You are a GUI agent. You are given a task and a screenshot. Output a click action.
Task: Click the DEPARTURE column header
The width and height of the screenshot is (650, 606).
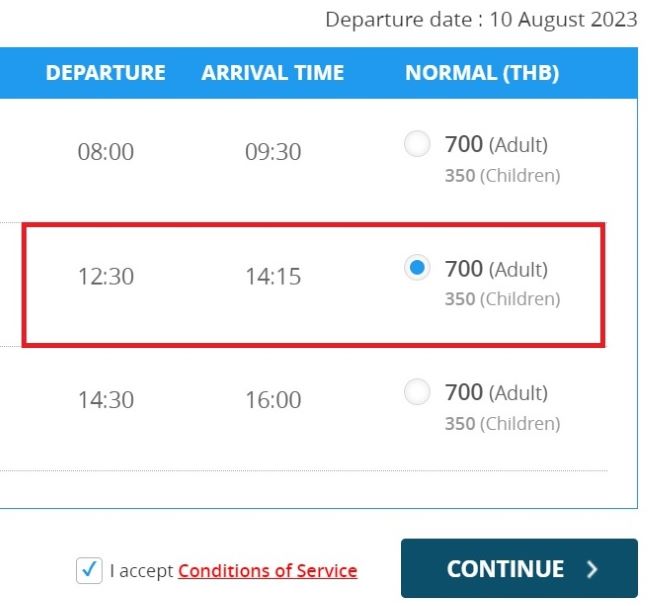(106, 73)
